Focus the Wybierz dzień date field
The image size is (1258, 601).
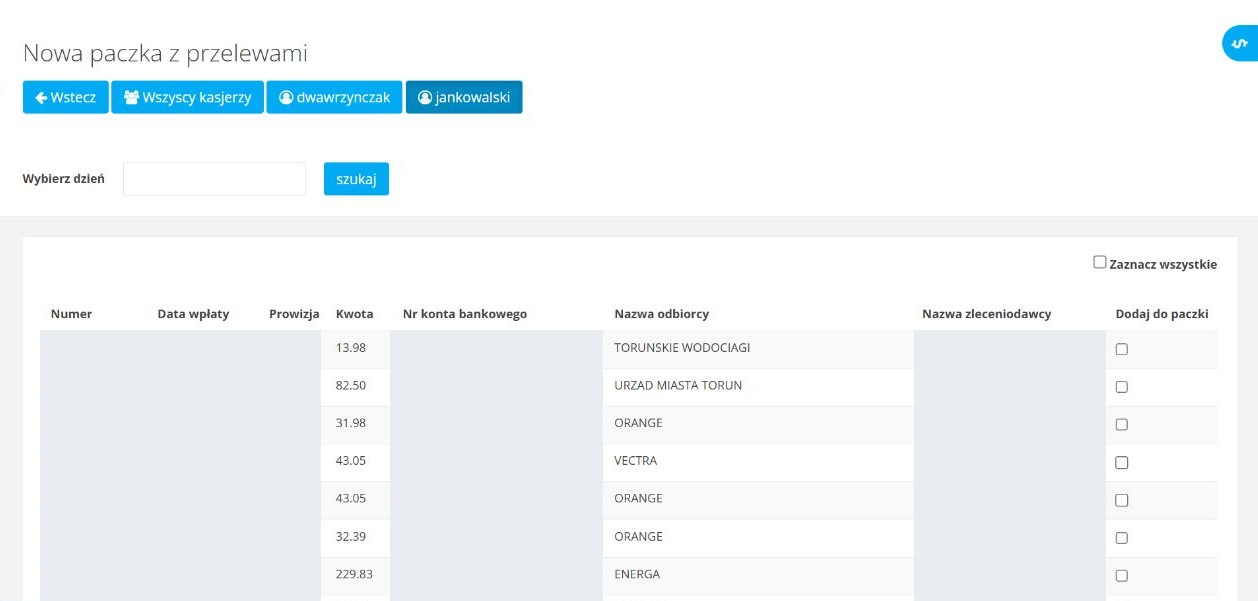(214, 179)
